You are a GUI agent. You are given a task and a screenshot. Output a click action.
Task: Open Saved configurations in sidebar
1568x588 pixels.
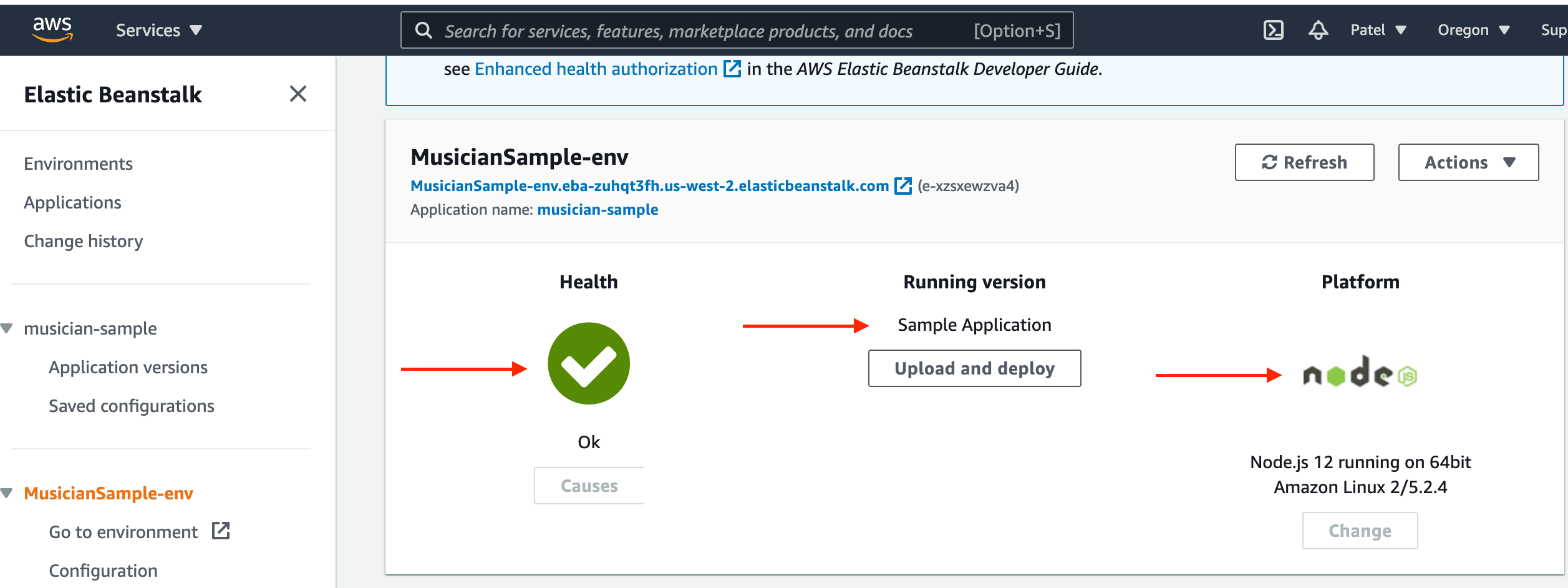(x=131, y=406)
